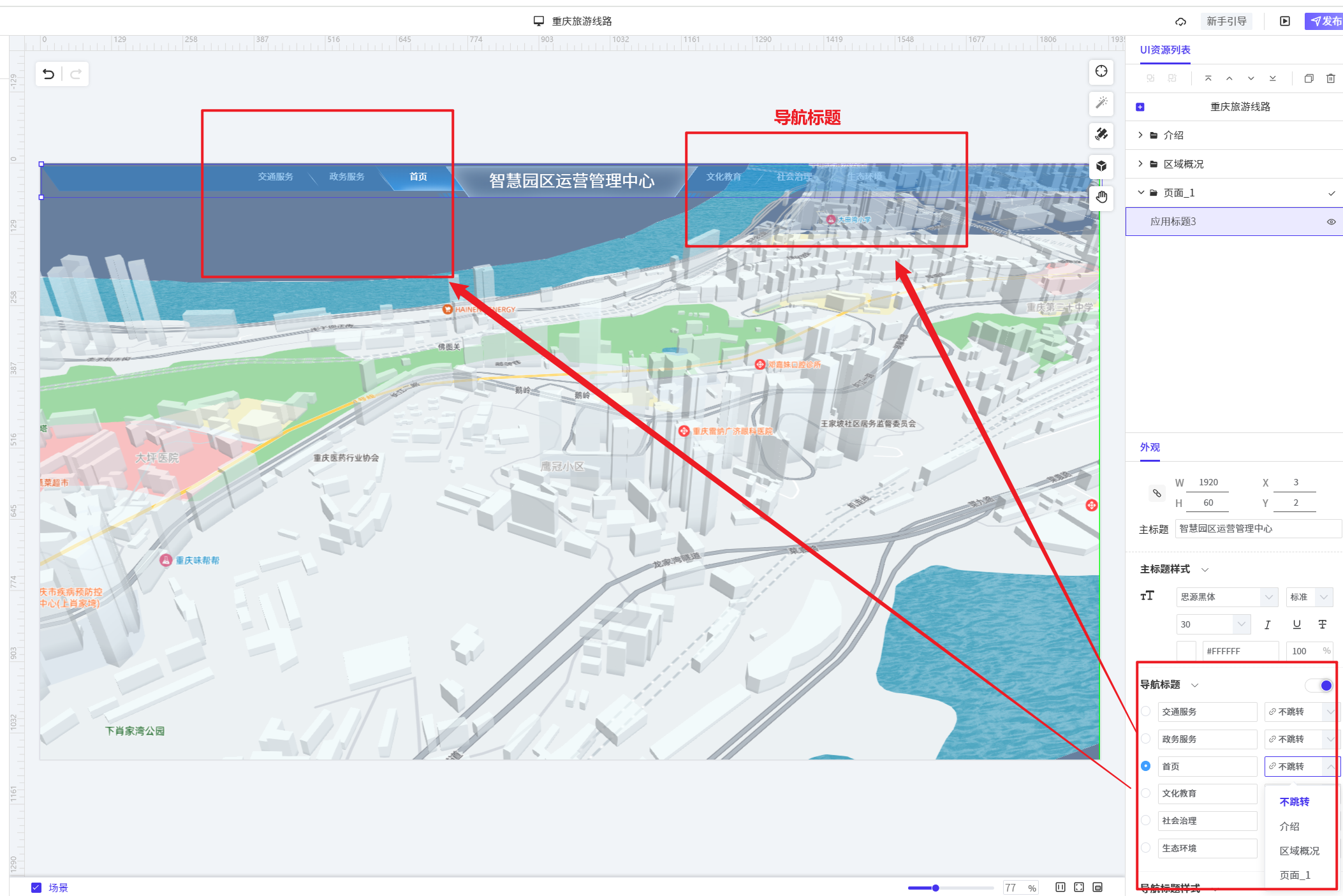Viewport: 1343px width, 896px height.
Task: Click the move layer down icon
Action: click(1251, 78)
